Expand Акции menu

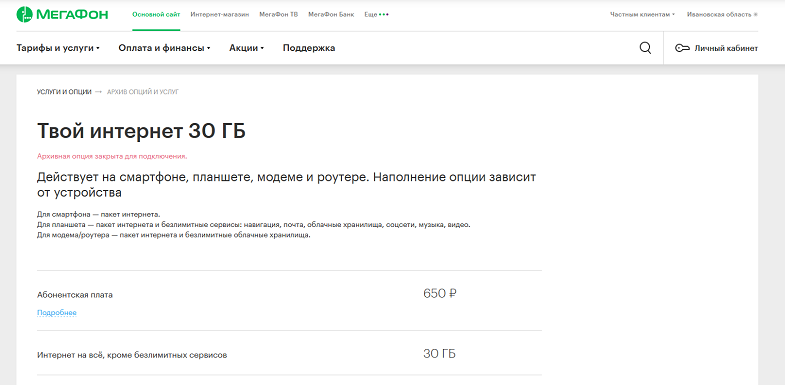pos(246,48)
